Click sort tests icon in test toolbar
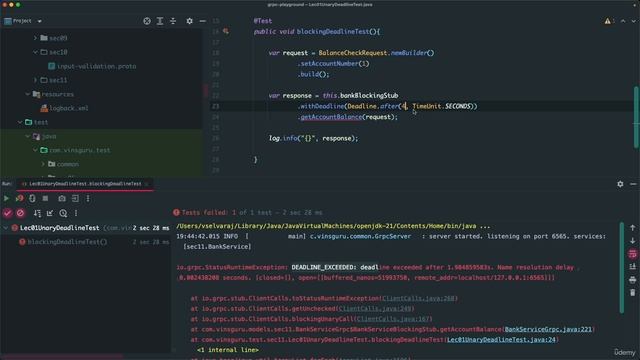Viewport: 640px width, 360px height. pos(37,213)
